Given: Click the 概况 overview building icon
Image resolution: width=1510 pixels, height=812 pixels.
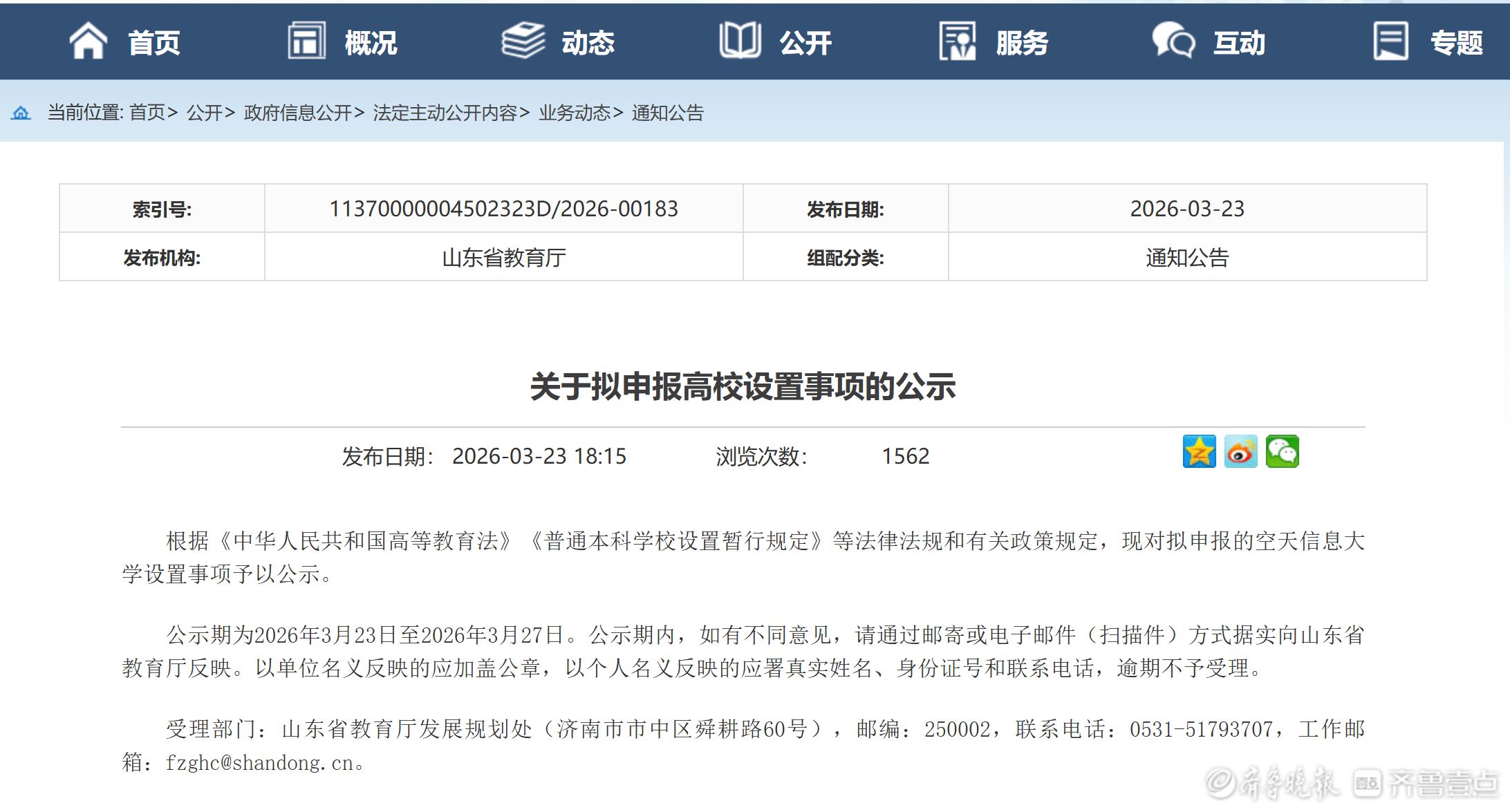Looking at the screenshot, I should click(x=306, y=41).
